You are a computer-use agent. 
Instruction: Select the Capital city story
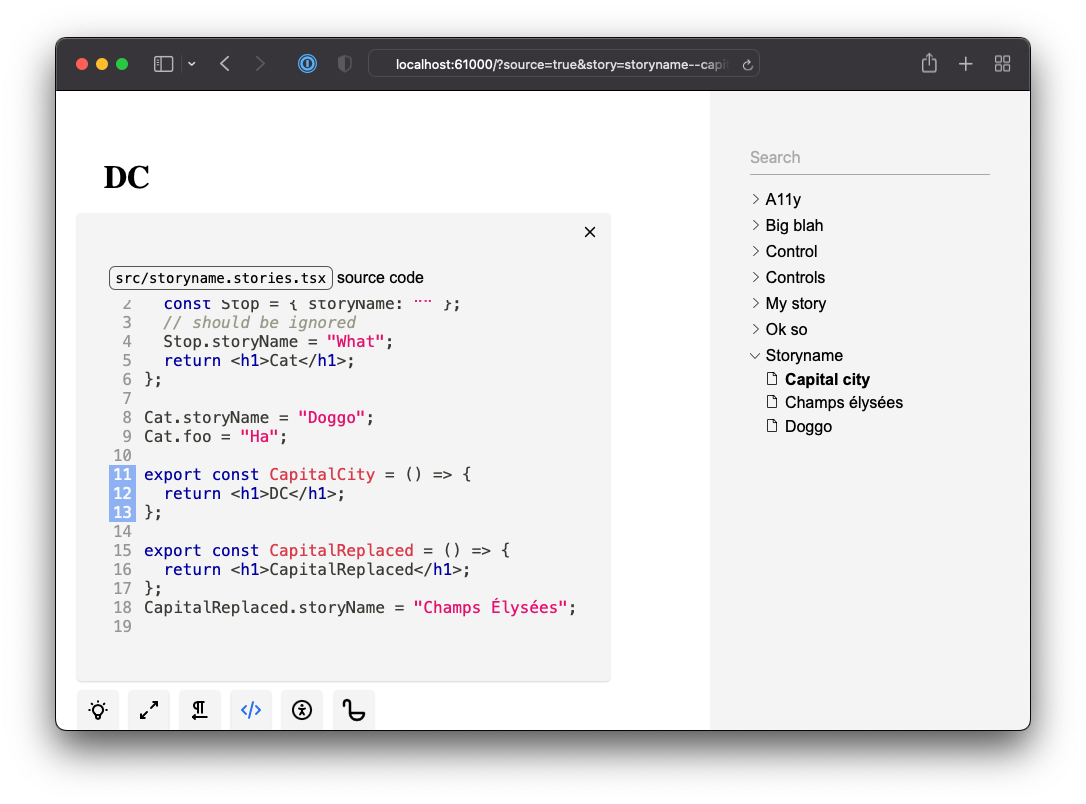point(827,379)
